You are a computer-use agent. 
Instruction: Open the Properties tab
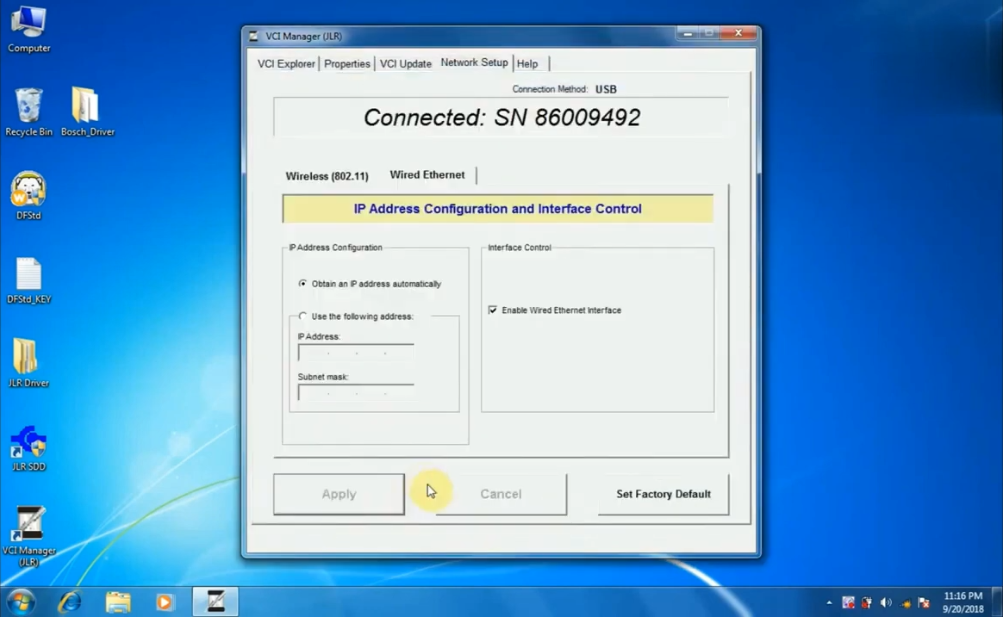tap(347, 63)
